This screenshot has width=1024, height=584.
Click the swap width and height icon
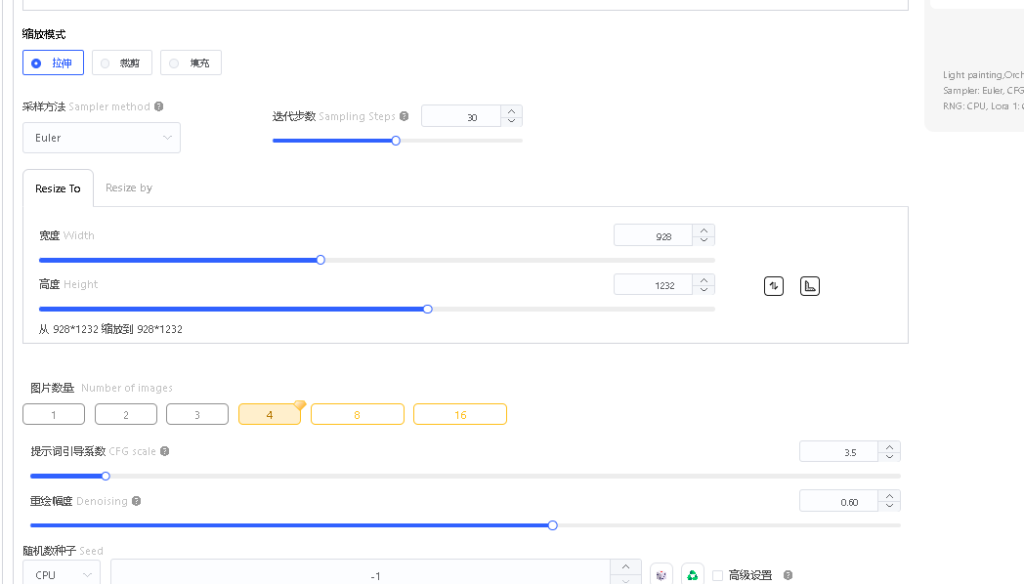point(773,286)
